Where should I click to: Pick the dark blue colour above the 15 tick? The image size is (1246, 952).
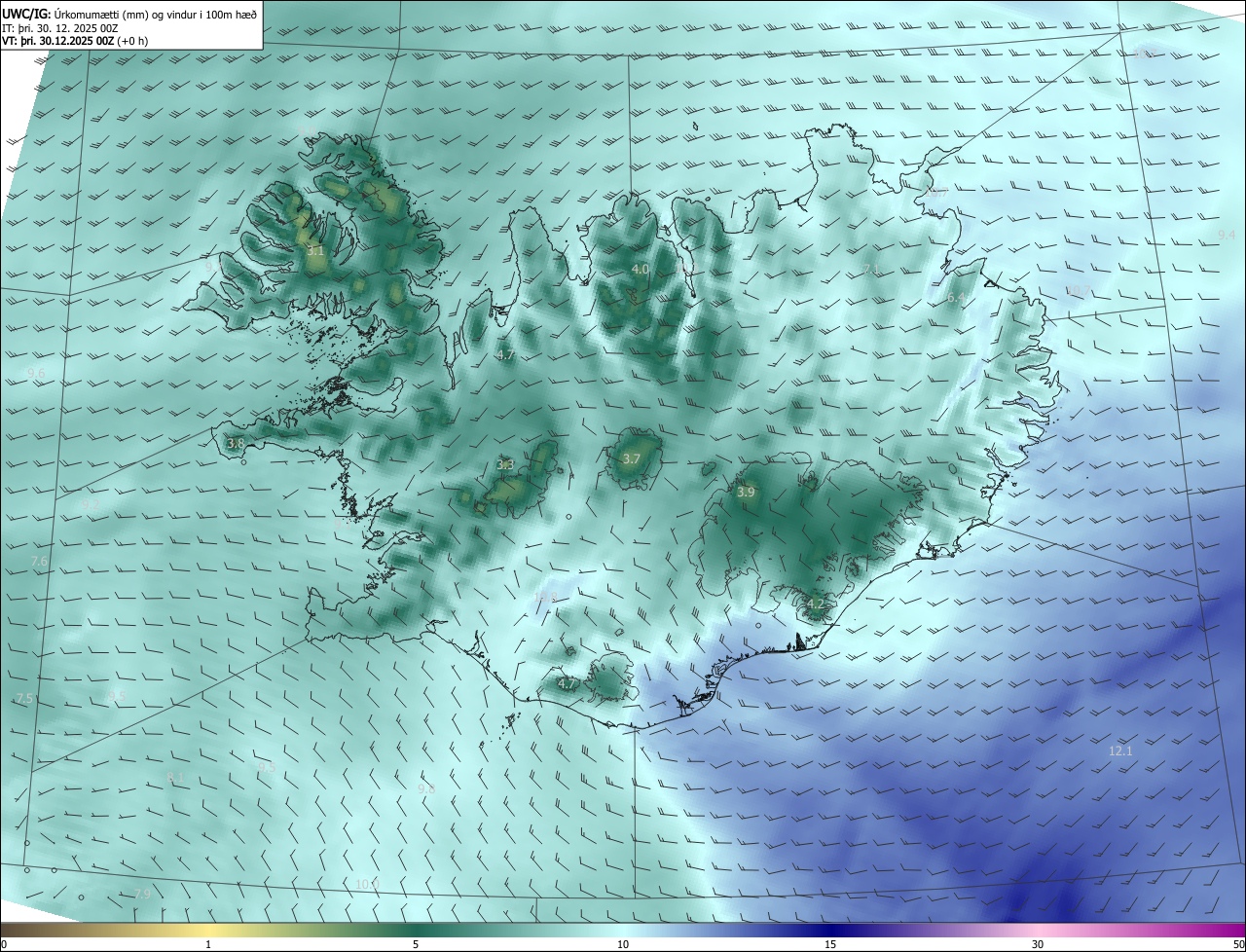830,930
